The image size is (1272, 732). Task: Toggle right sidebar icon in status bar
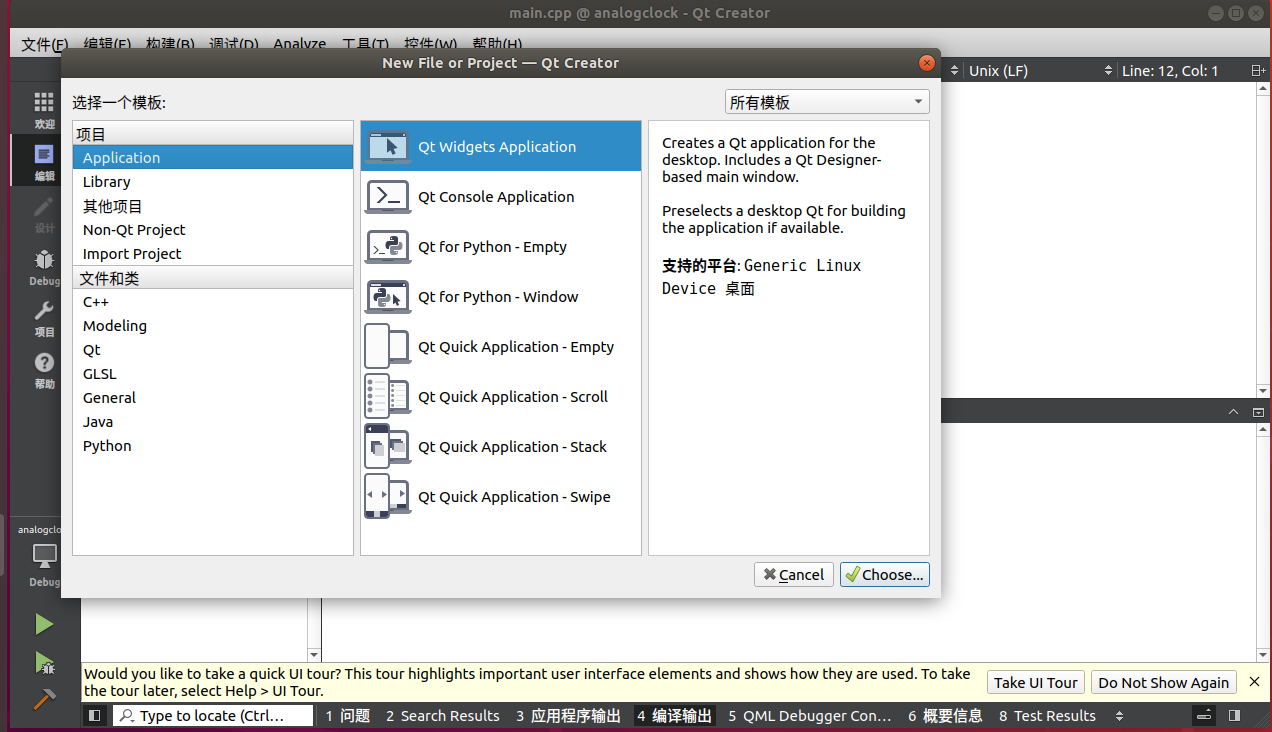point(1235,716)
